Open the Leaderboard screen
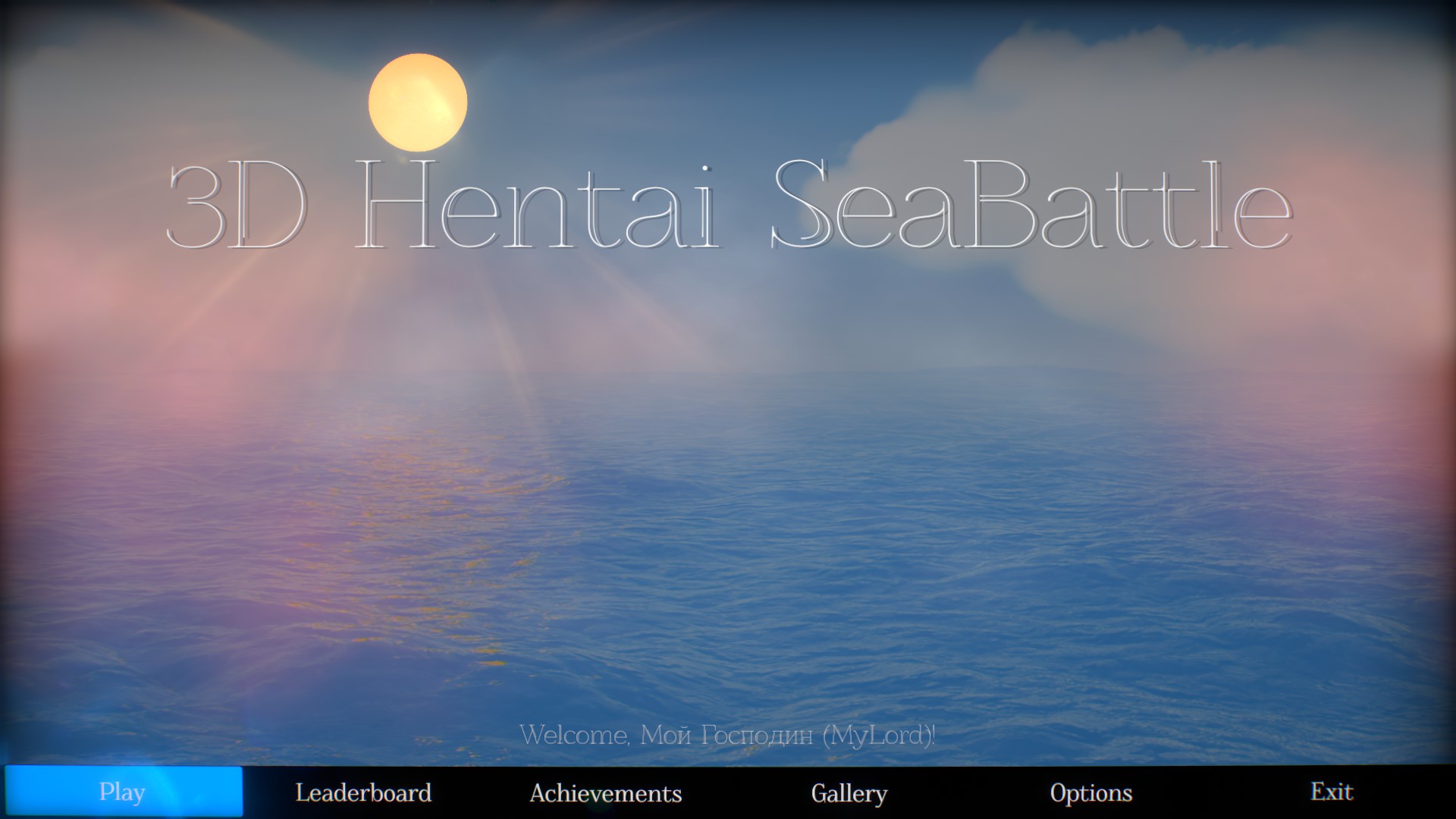The width and height of the screenshot is (1456, 819). point(363,792)
